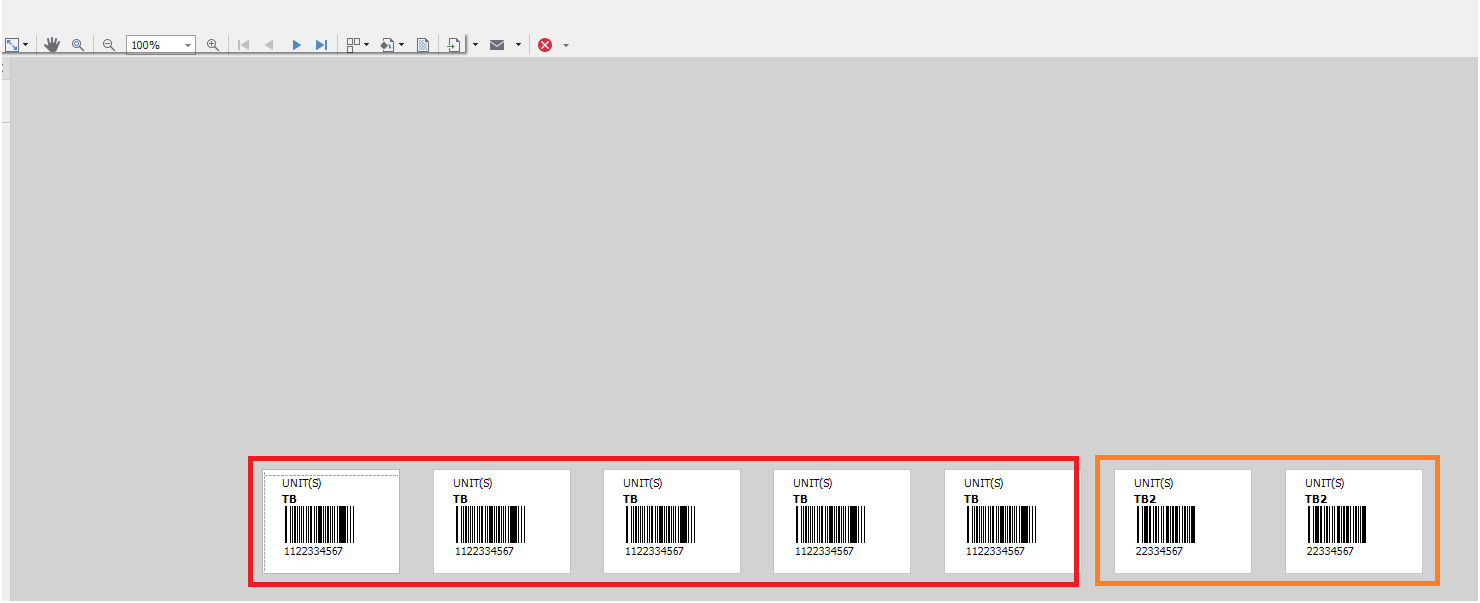
Task: Select the first TB label 1122334567
Action: [x=331, y=522]
